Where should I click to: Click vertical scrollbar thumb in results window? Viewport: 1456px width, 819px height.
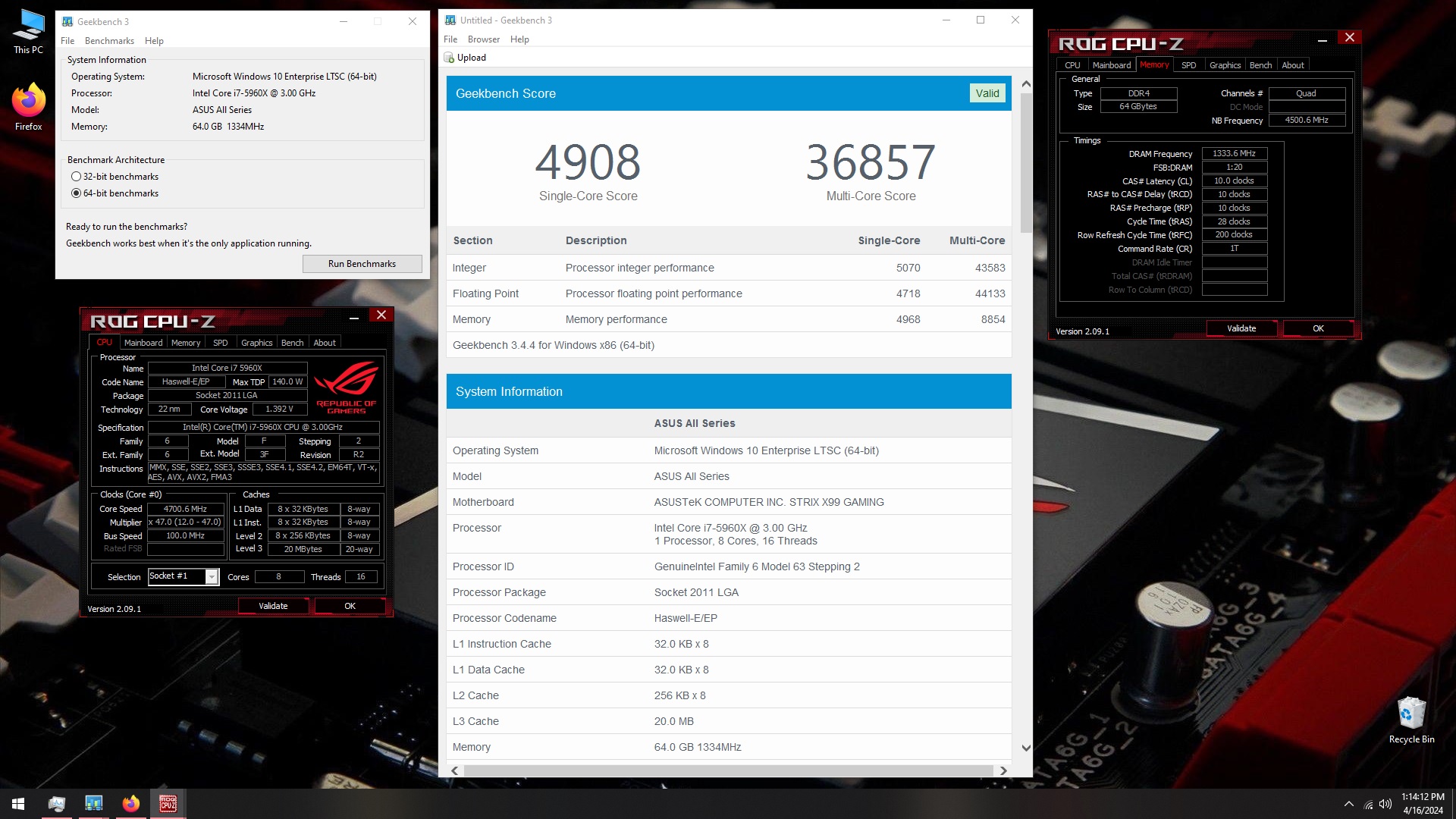click(x=1025, y=163)
